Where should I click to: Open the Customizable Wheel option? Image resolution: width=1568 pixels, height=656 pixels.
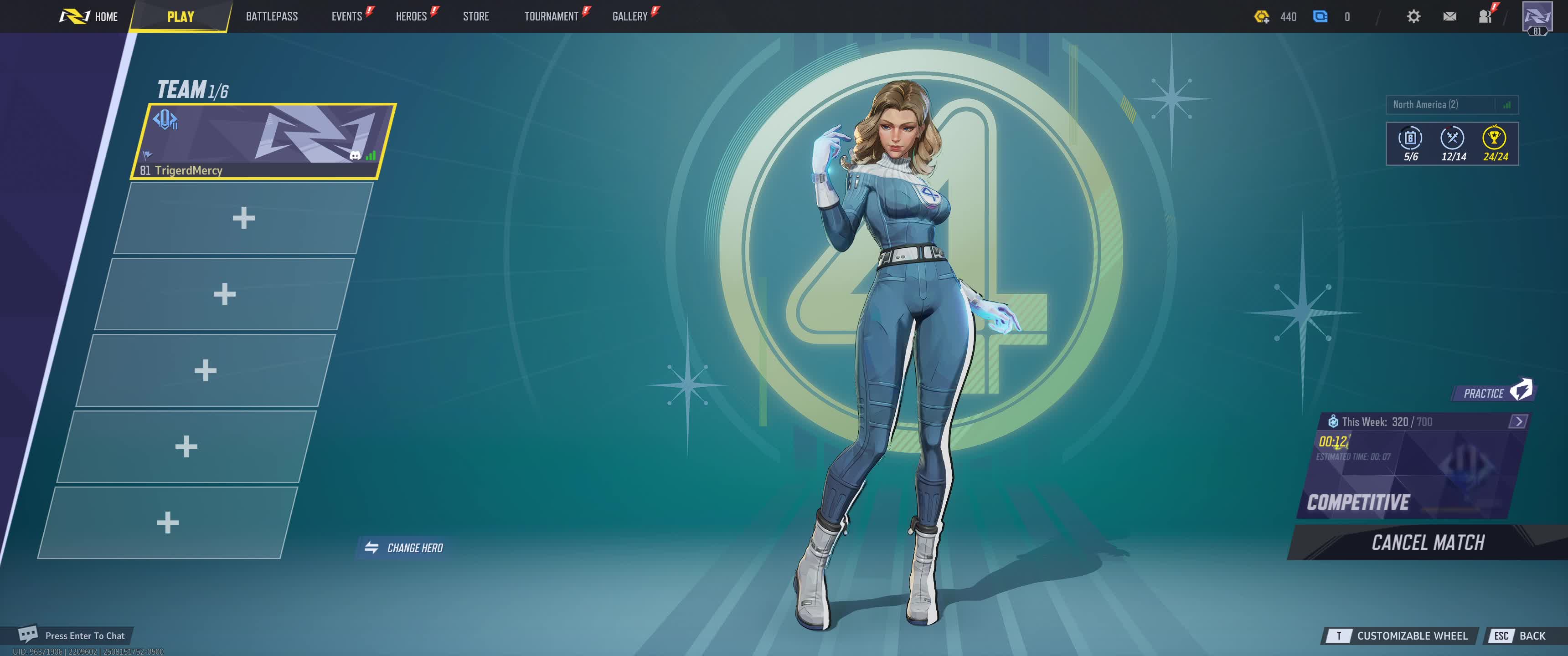click(1400, 636)
